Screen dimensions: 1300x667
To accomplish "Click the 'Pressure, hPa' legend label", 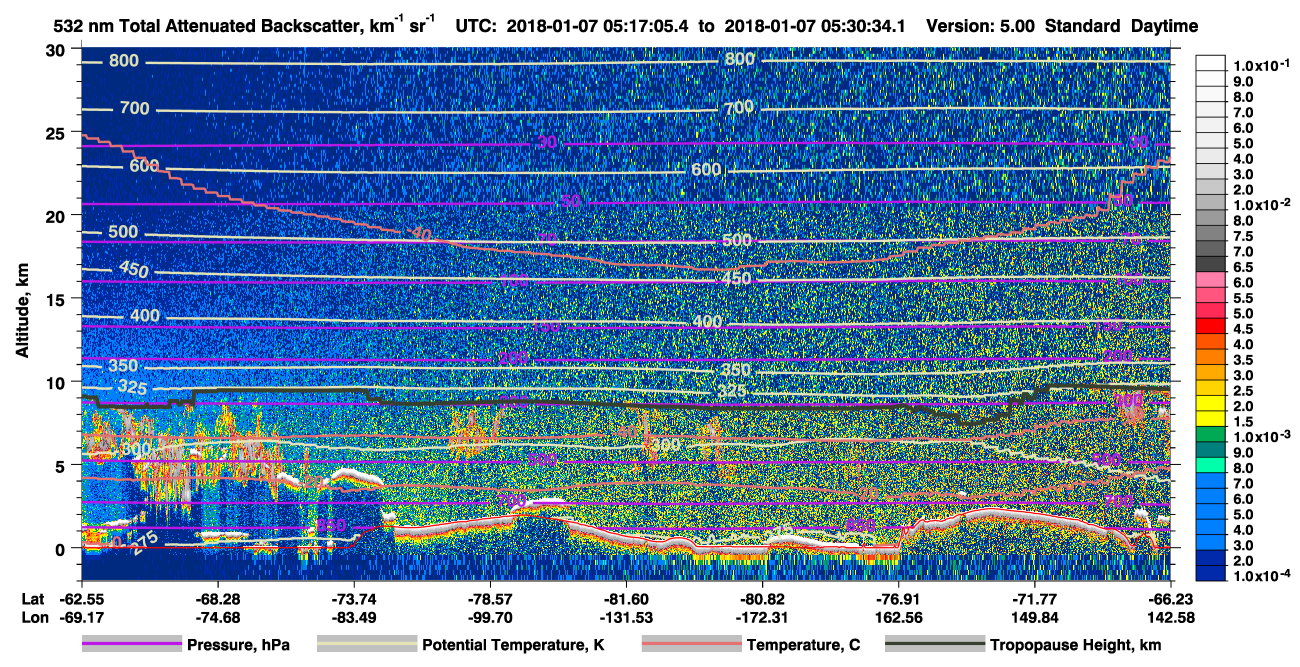I will [238, 645].
